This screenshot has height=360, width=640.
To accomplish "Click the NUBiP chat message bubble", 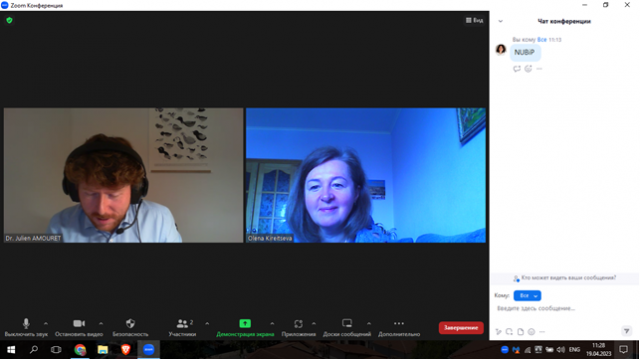I will [524, 52].
